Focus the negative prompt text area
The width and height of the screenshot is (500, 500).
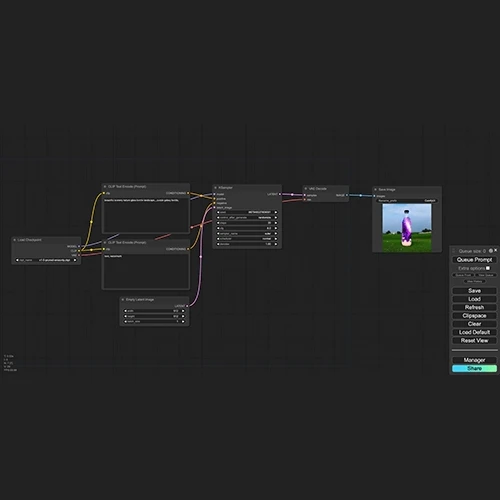click(x=146, y=271)
